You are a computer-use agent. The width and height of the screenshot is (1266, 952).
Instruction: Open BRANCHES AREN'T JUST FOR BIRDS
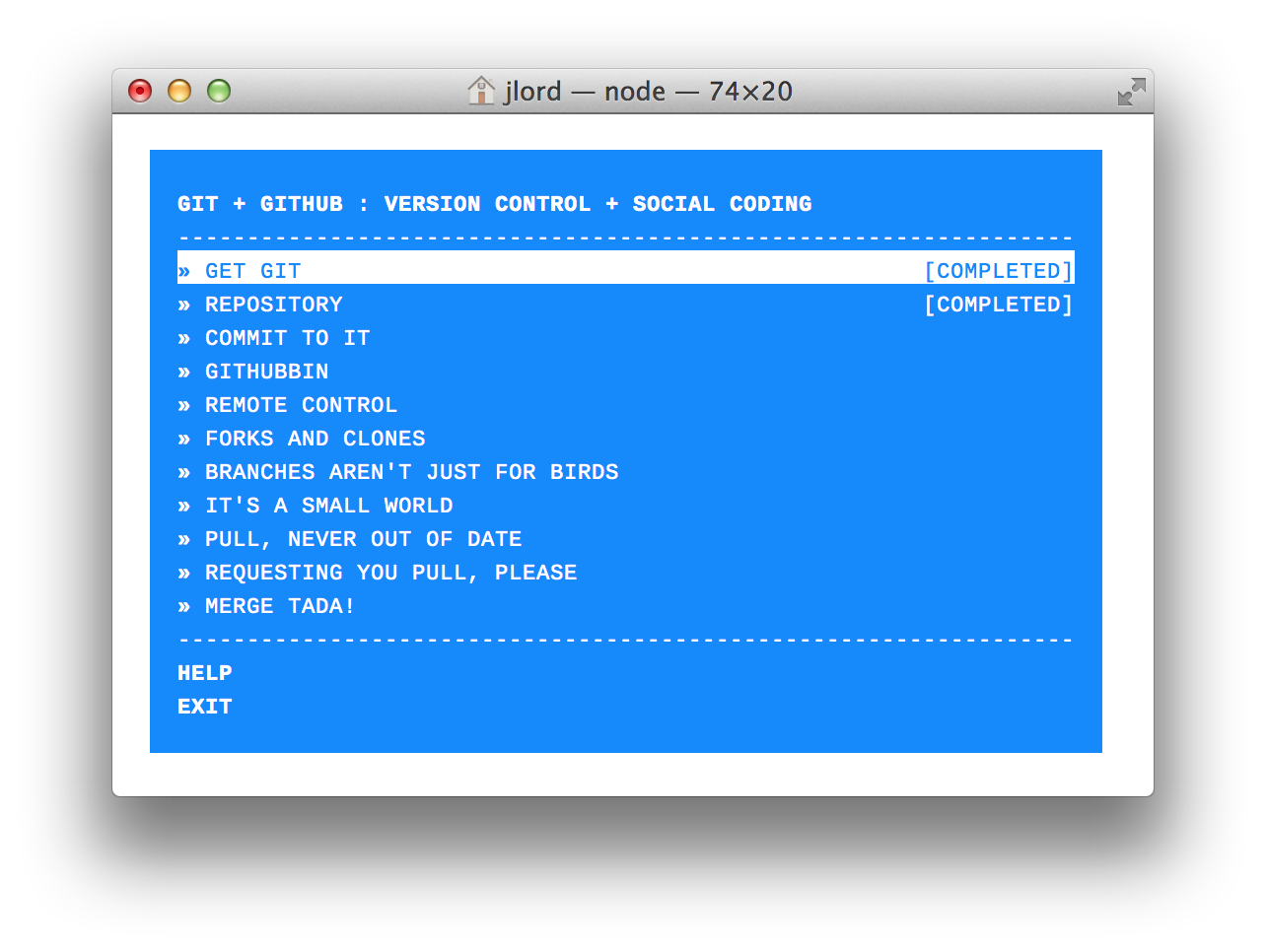pyautogui.click(x=411, y=472)
